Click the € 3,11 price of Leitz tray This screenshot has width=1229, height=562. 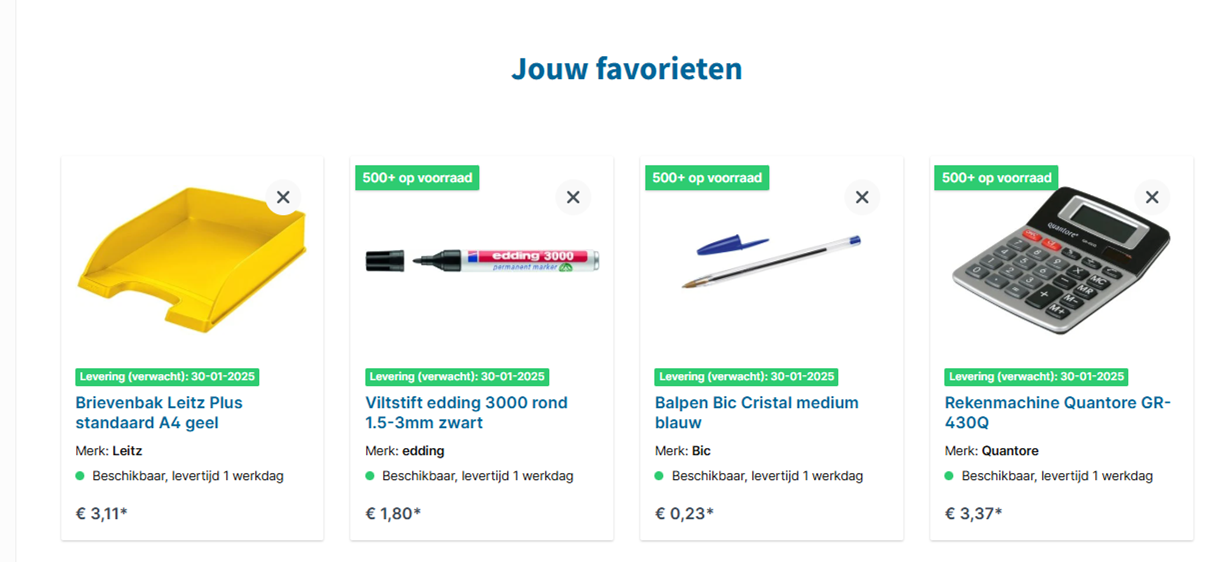tap(101, 514)
